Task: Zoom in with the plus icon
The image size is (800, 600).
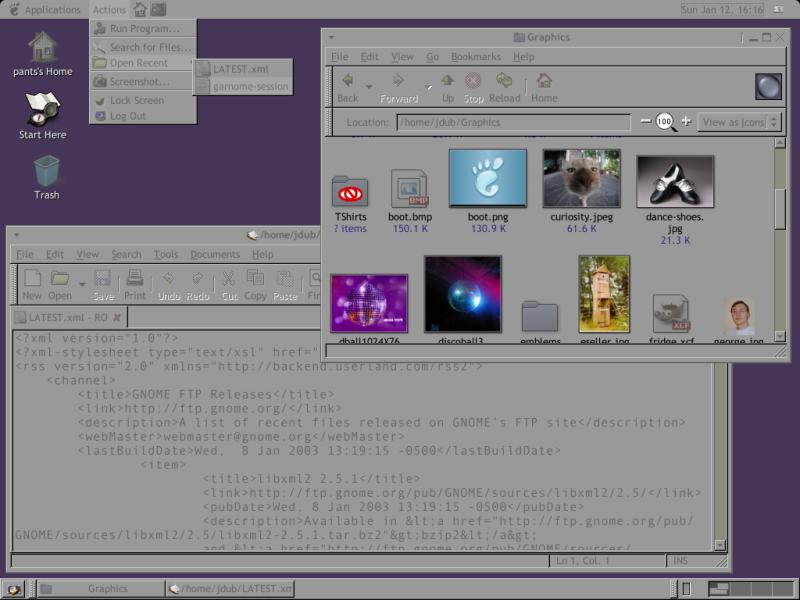Action: coord(686,122)
